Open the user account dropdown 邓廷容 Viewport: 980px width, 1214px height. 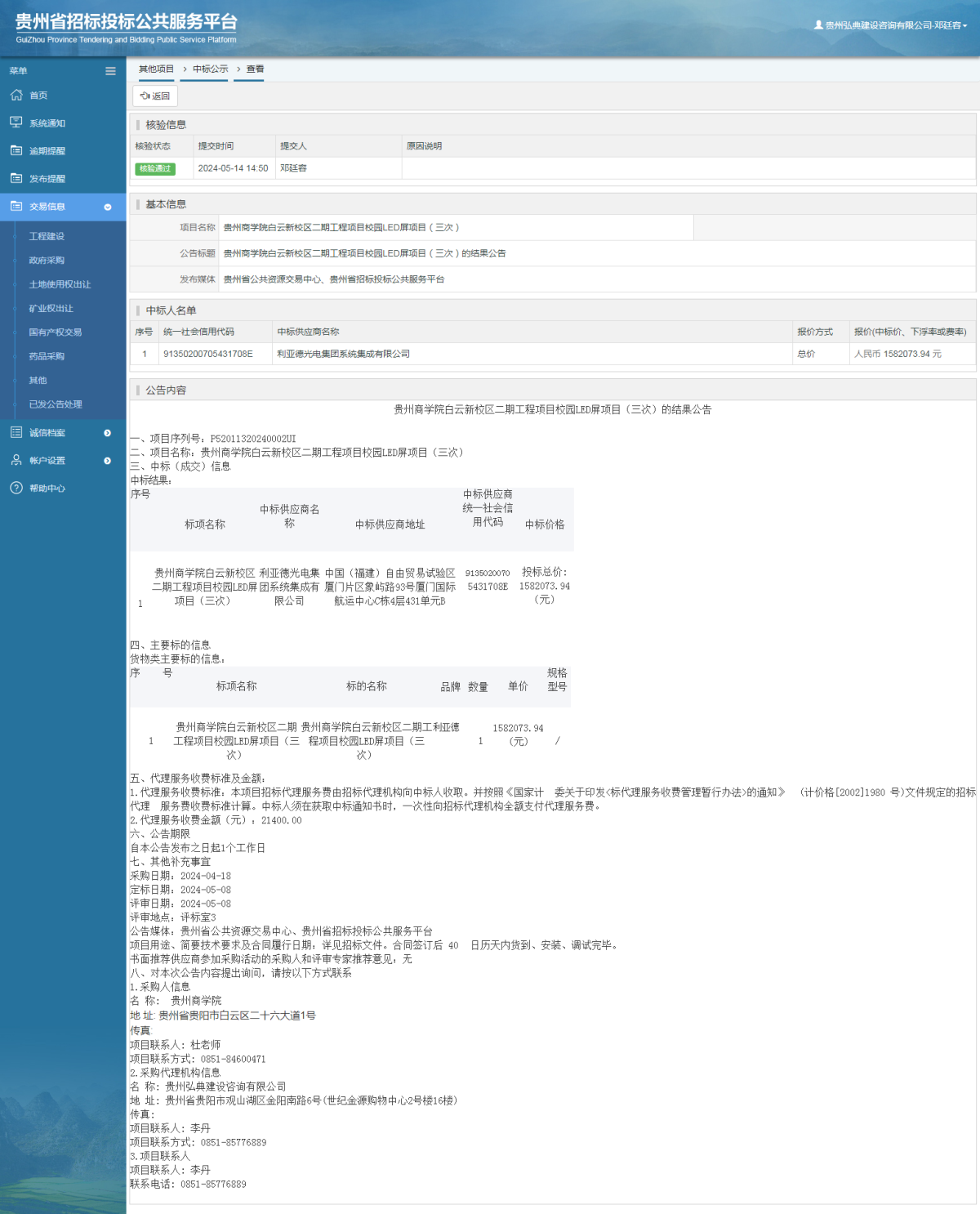(891, 25)
